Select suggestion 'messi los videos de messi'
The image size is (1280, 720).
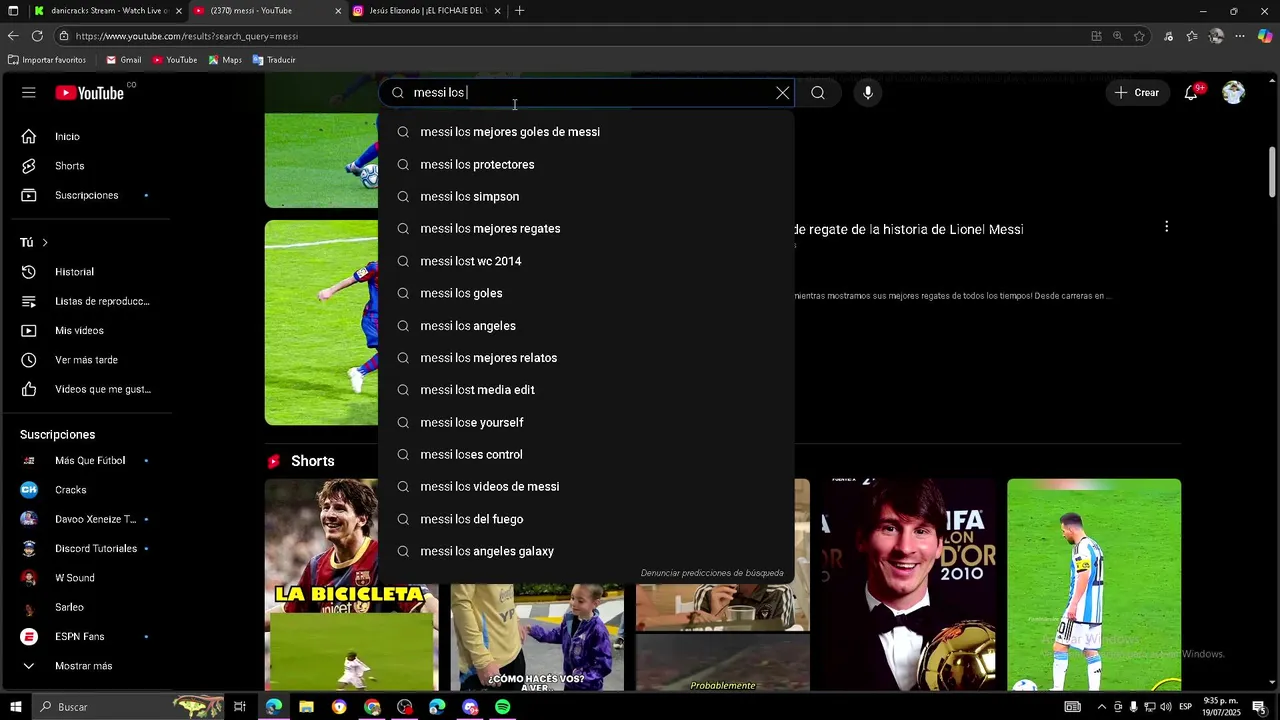(x=586, y=487)
